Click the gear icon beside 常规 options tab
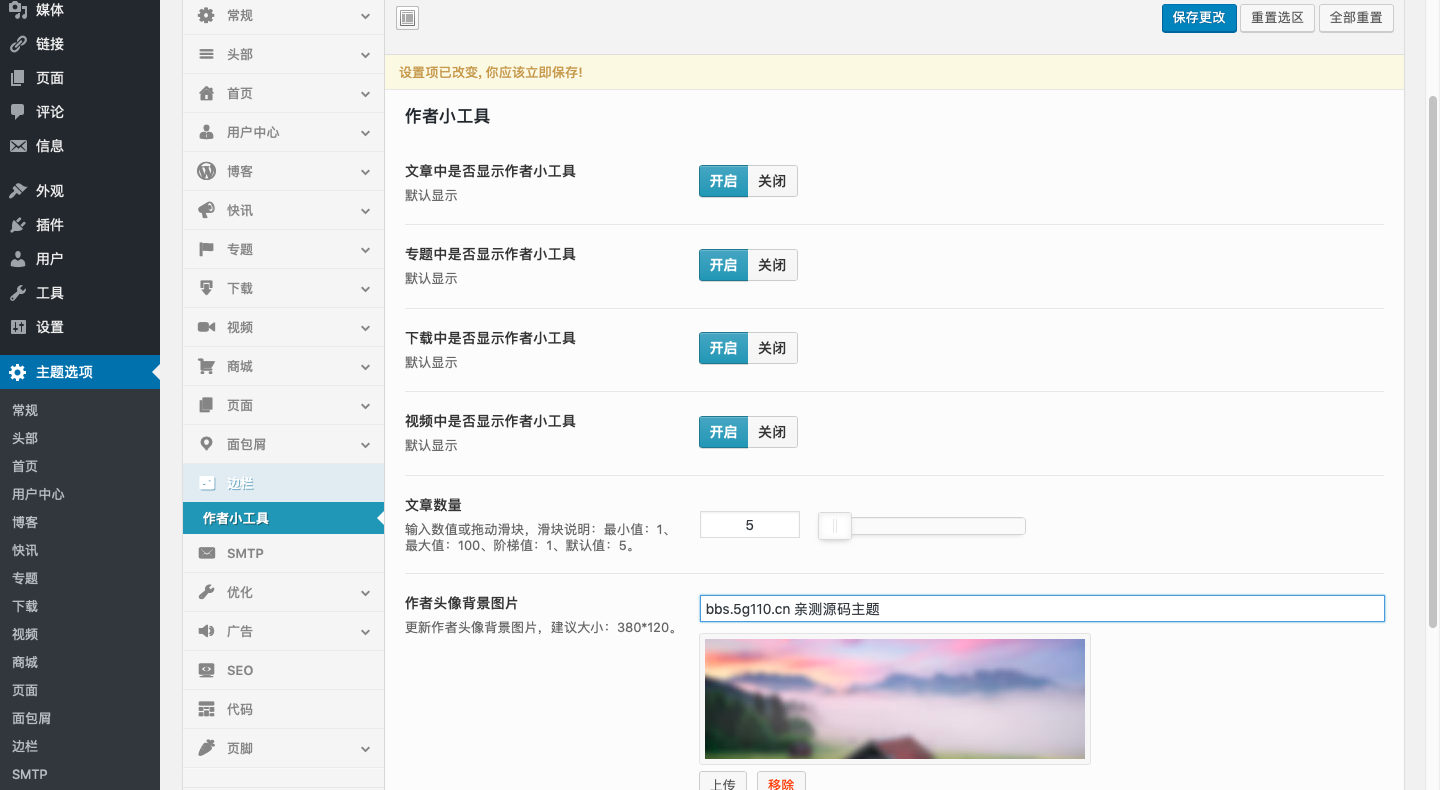Viewport: 1440px width, 790px height. (x=206, y=16)
